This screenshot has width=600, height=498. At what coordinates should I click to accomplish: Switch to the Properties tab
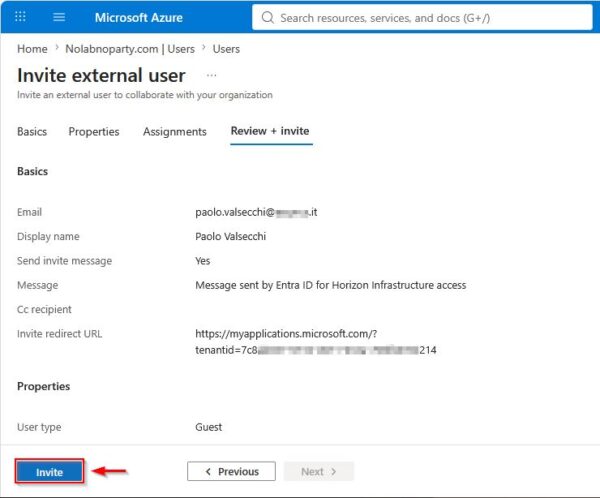tap(94, 131)
